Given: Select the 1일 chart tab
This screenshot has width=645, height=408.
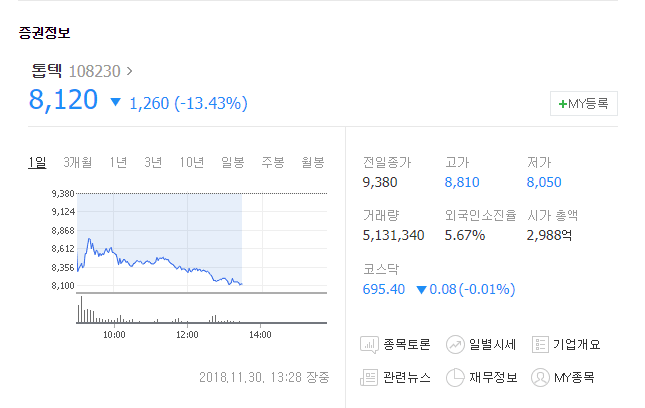Looking at the screenshot, I should (x=37, y=162).
